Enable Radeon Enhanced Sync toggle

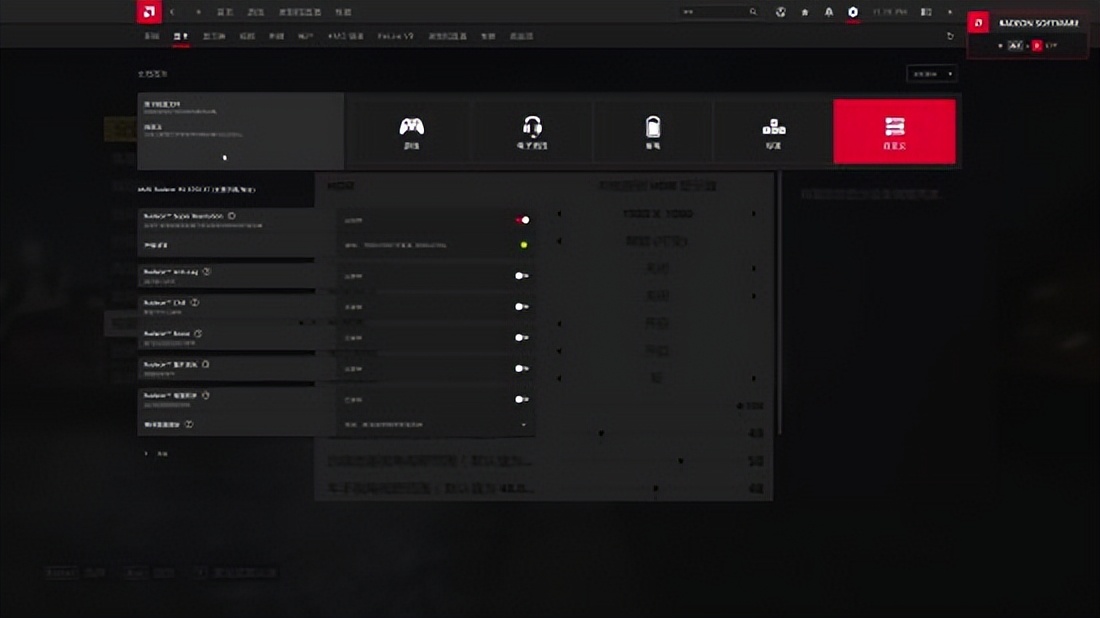click(521, 399)
